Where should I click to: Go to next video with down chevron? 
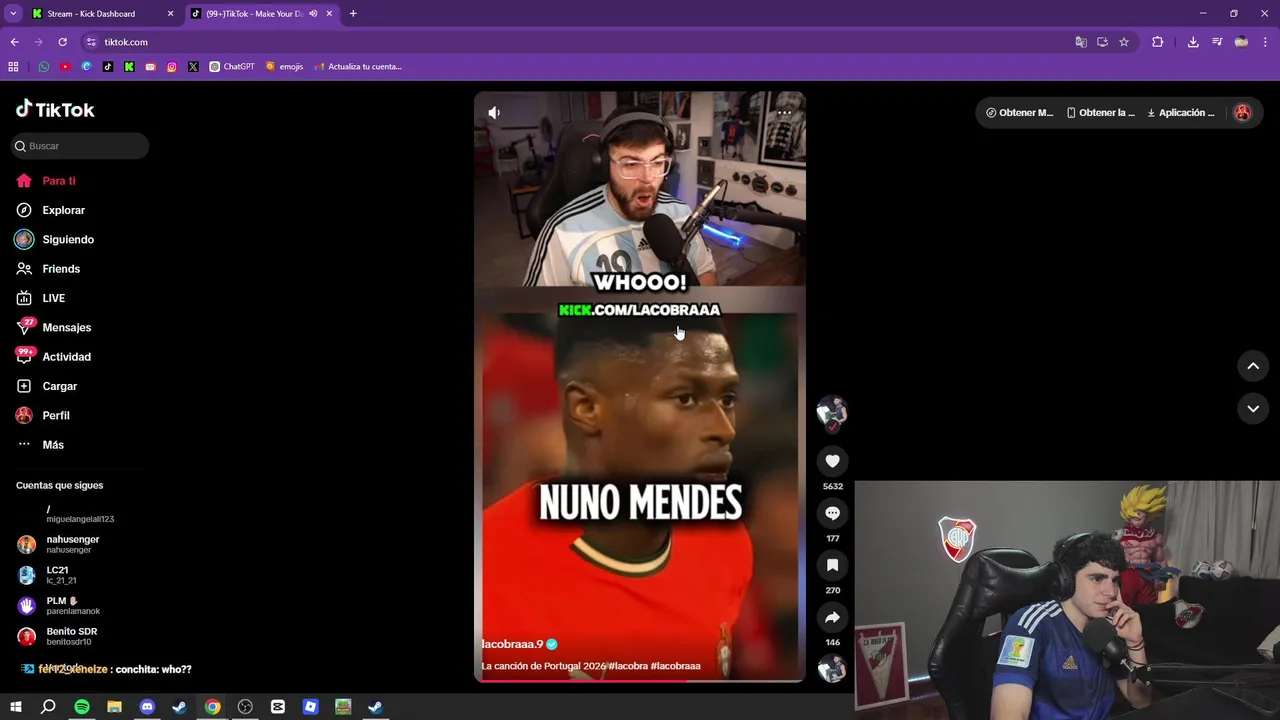(x=1253, y=408)
